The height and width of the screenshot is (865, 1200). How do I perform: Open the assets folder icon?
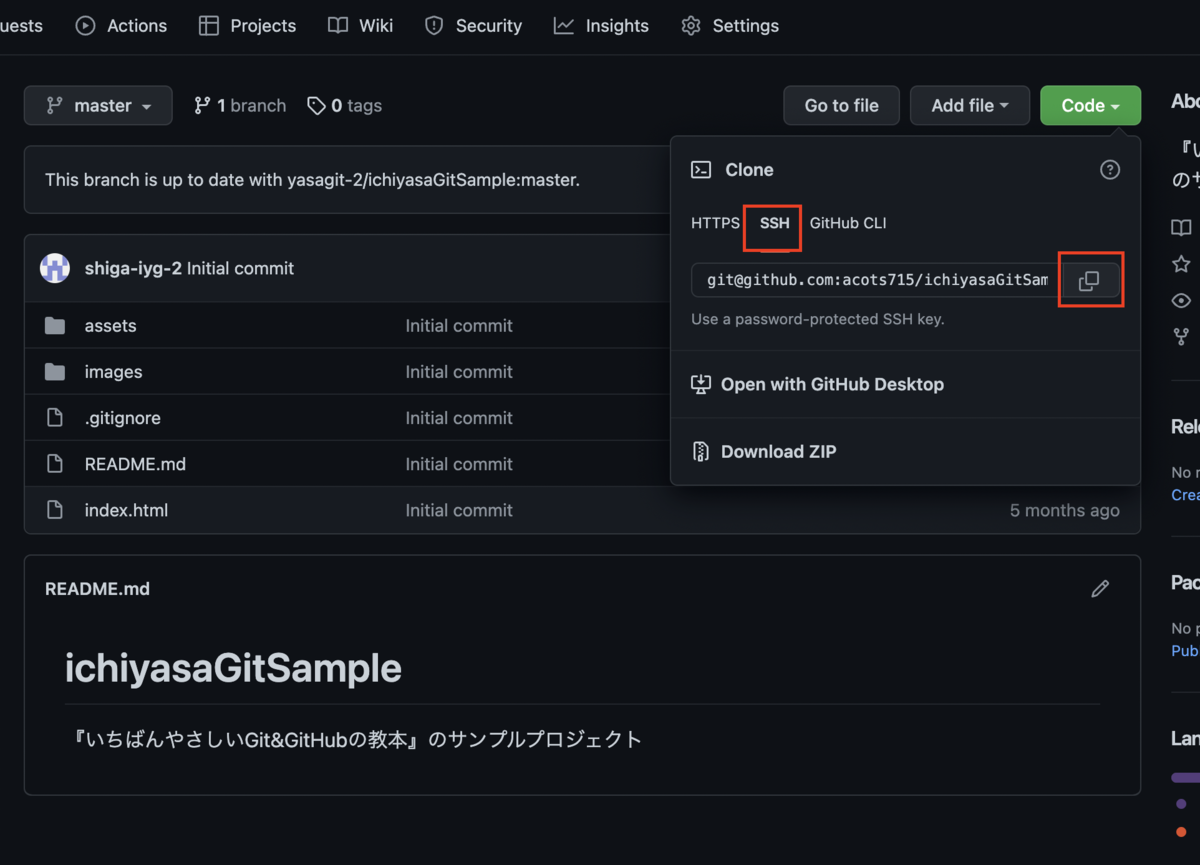point(55,325)
